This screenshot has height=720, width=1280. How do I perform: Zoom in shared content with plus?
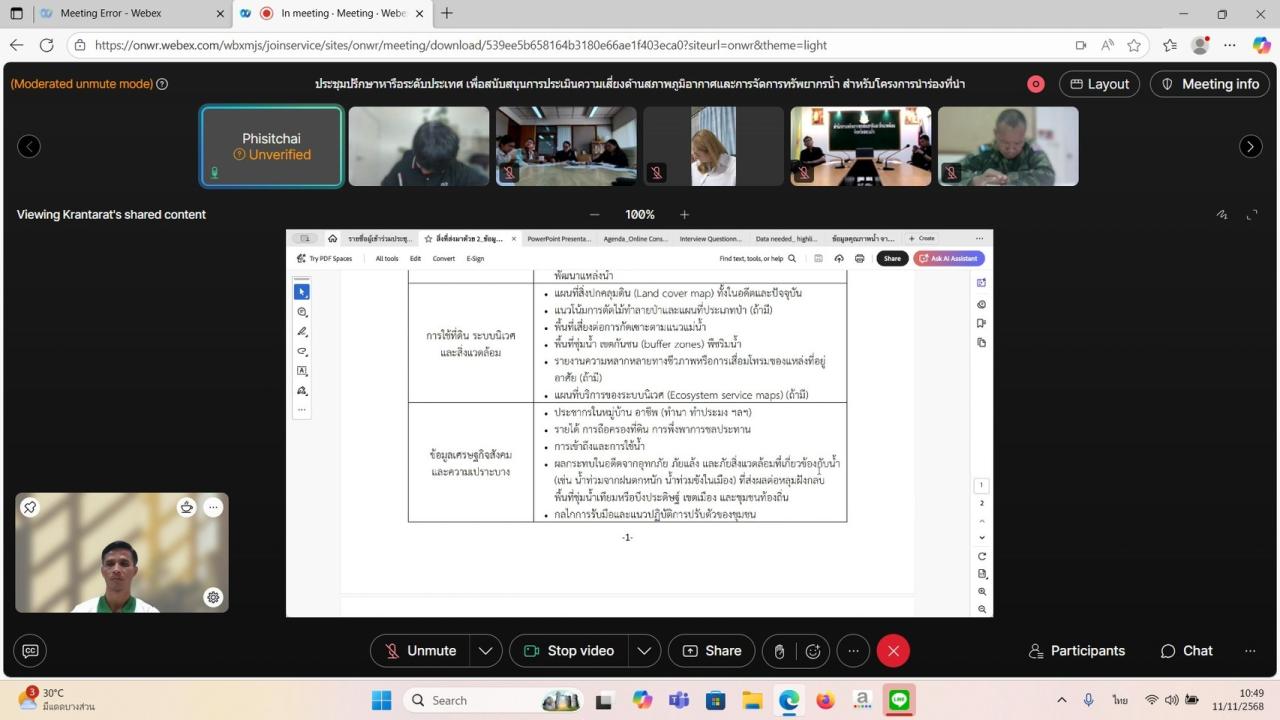pyautogui.click(x=685, y=214)
